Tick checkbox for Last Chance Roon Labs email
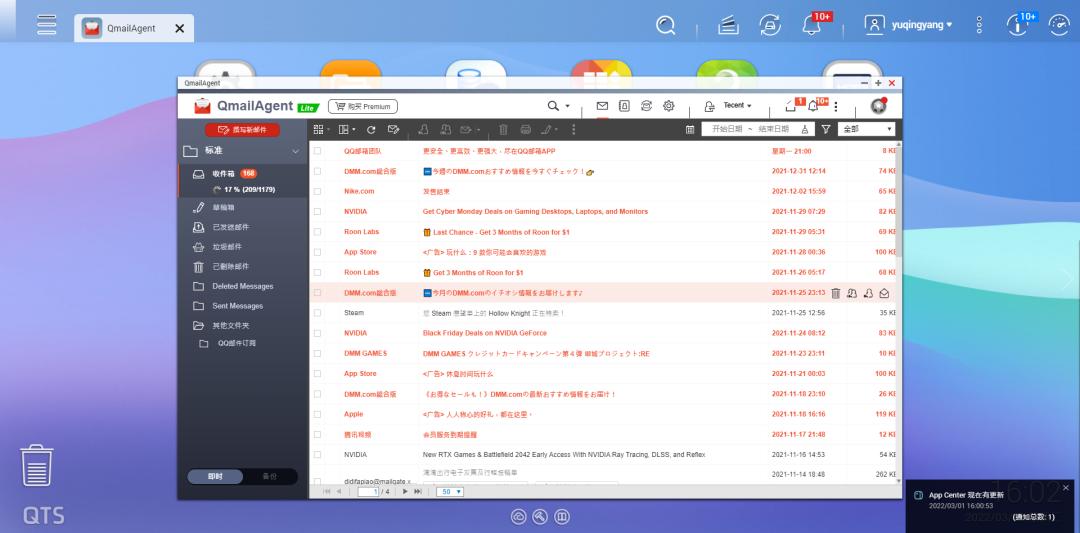Image resolution: width=1080 pixels, height=533 pixels. click(x=318, y=232)
